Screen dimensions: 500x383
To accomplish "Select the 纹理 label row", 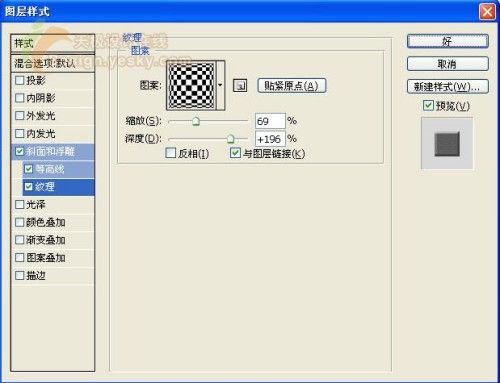I will [45, 187].
